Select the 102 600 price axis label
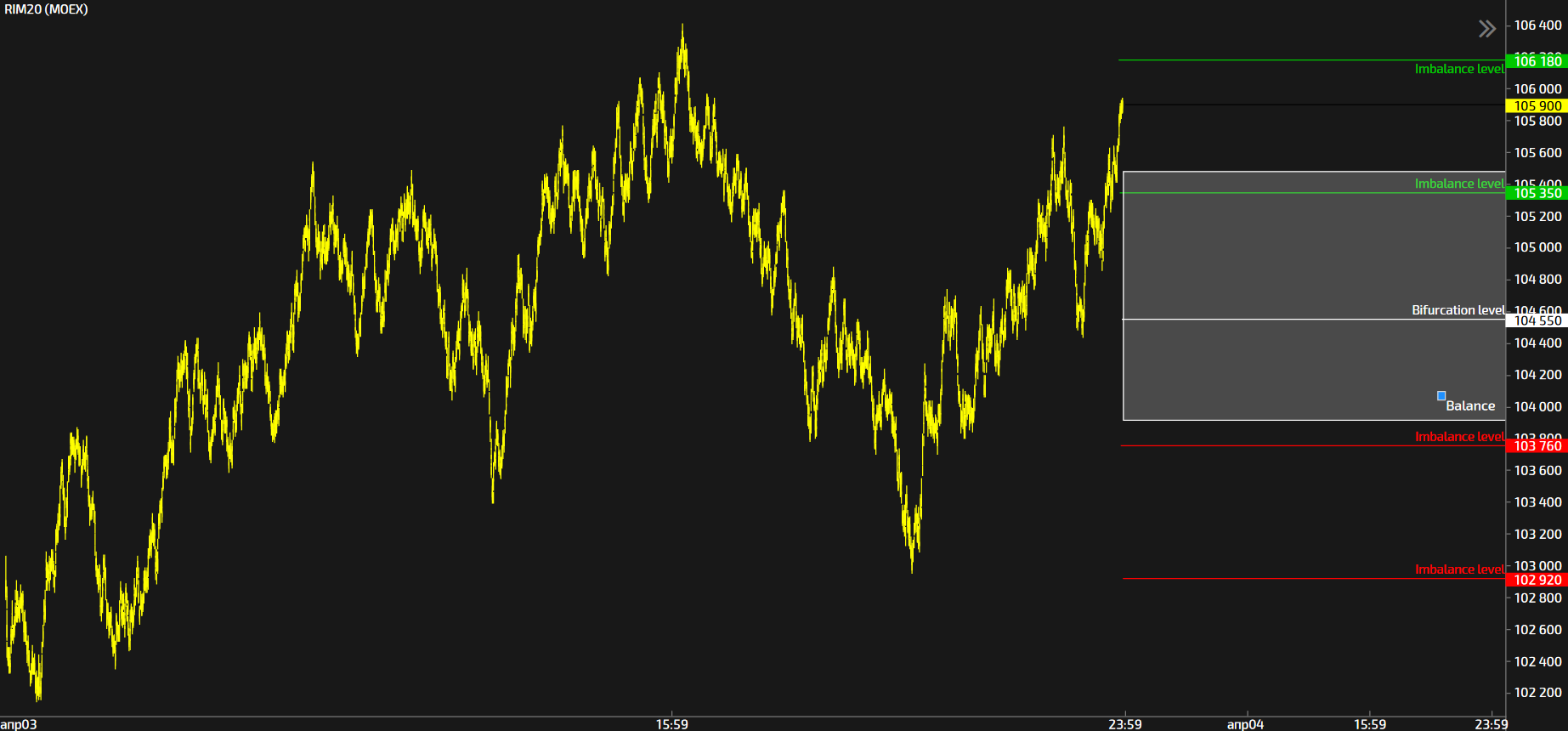Screen dimensions: 1568x731 1538,629
